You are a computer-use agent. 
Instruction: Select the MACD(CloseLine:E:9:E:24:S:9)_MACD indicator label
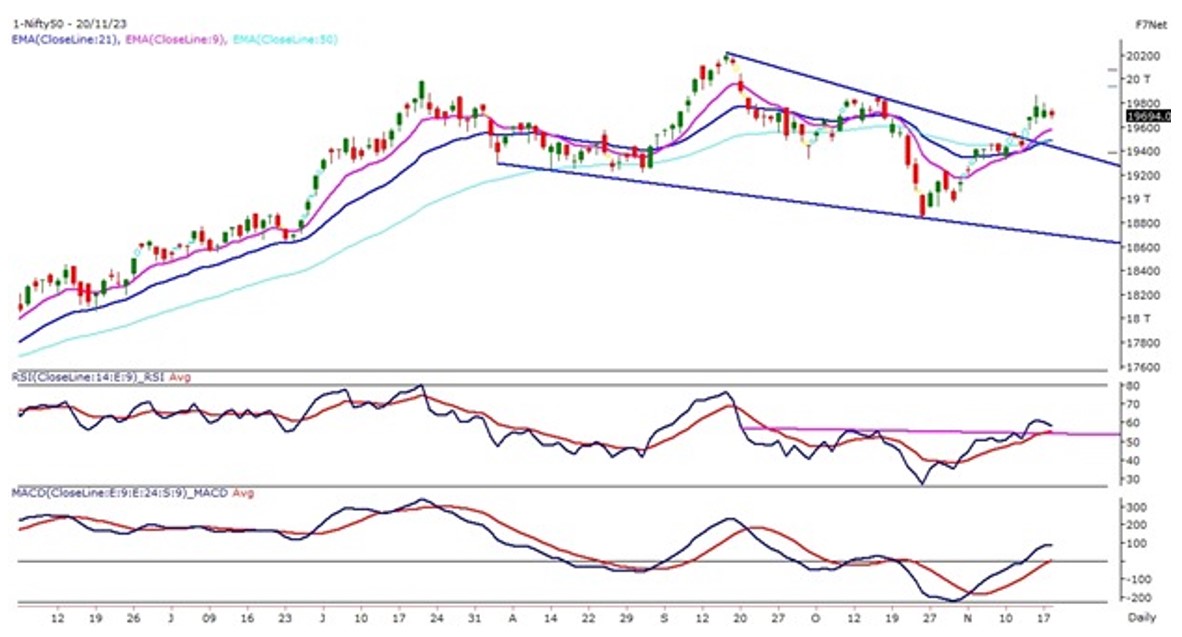tap(120, 493)
